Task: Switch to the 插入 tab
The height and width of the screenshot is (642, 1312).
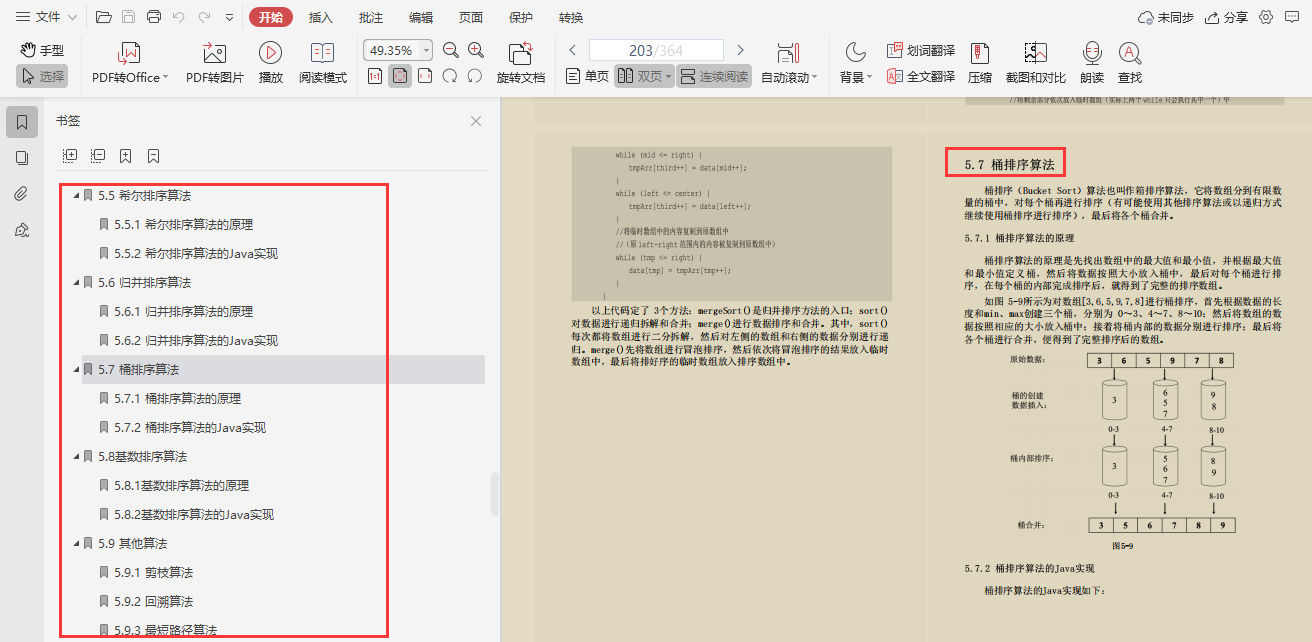Action: 321,17
